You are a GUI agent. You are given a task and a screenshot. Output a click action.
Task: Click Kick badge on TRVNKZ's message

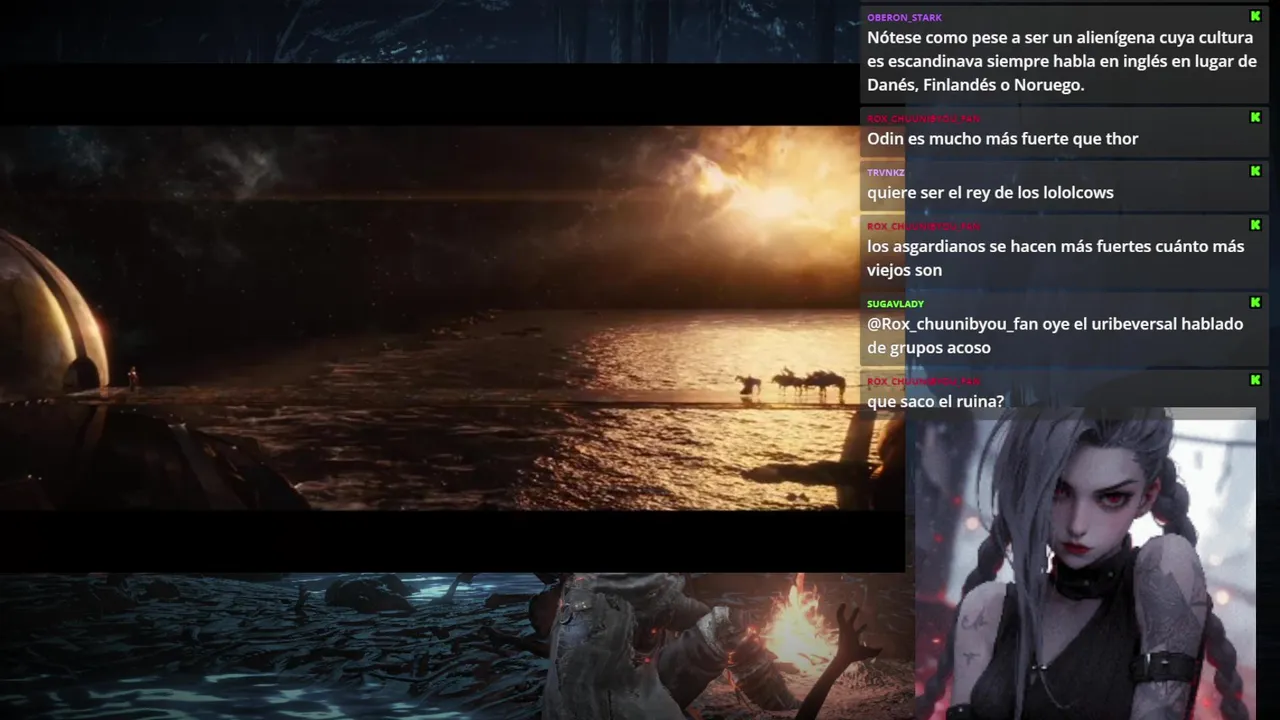1255,171
